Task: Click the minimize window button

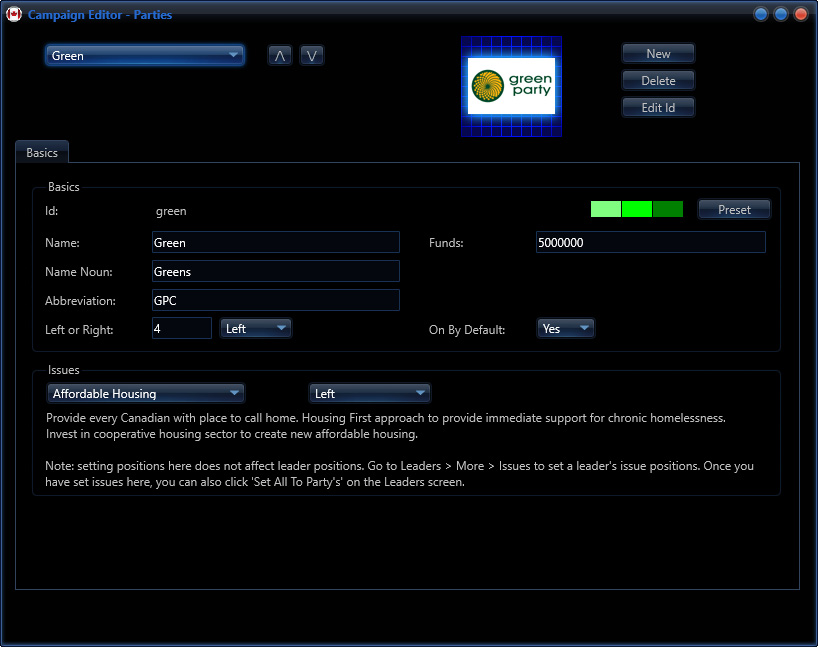Action: (761, 14)
